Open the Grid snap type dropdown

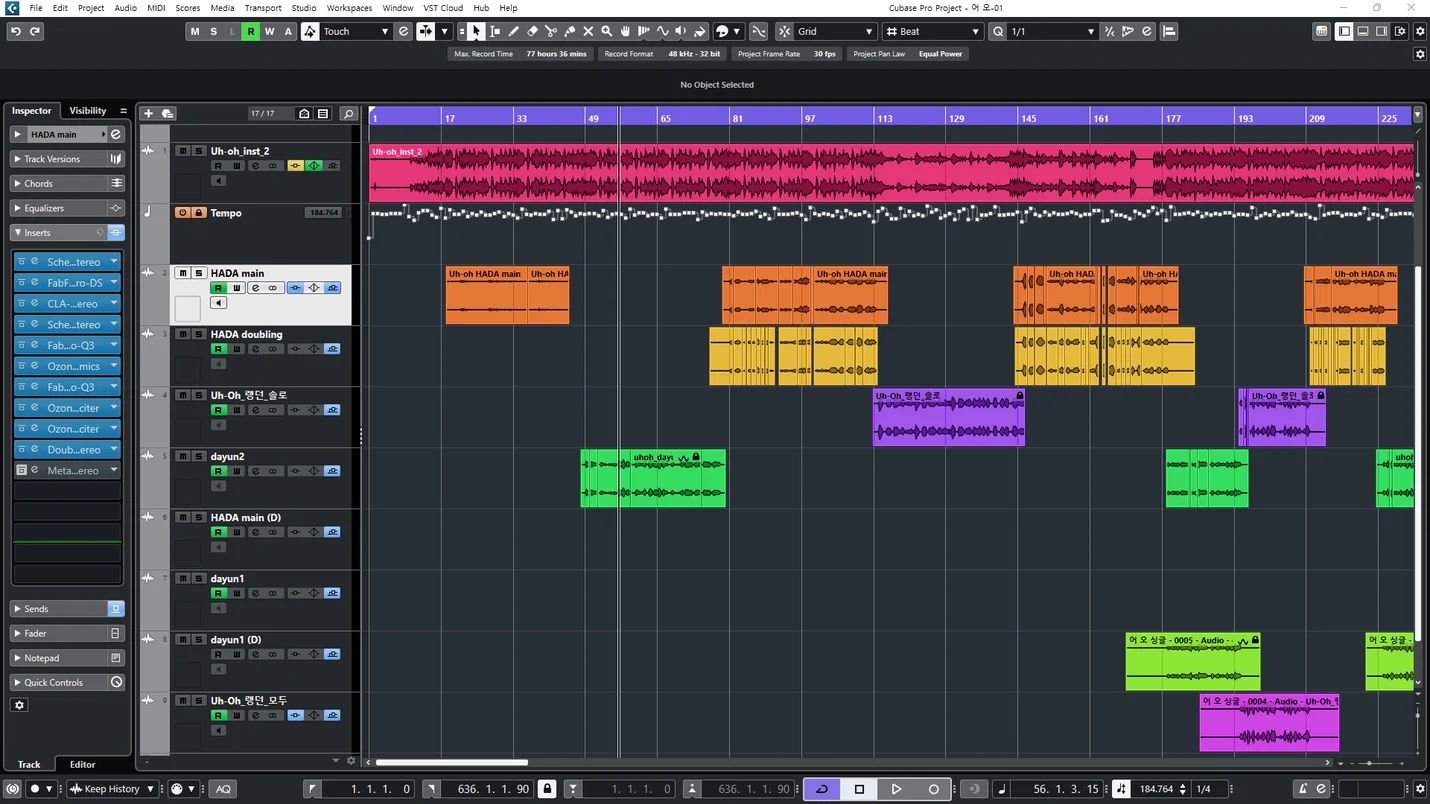click(x=835, y=31)
